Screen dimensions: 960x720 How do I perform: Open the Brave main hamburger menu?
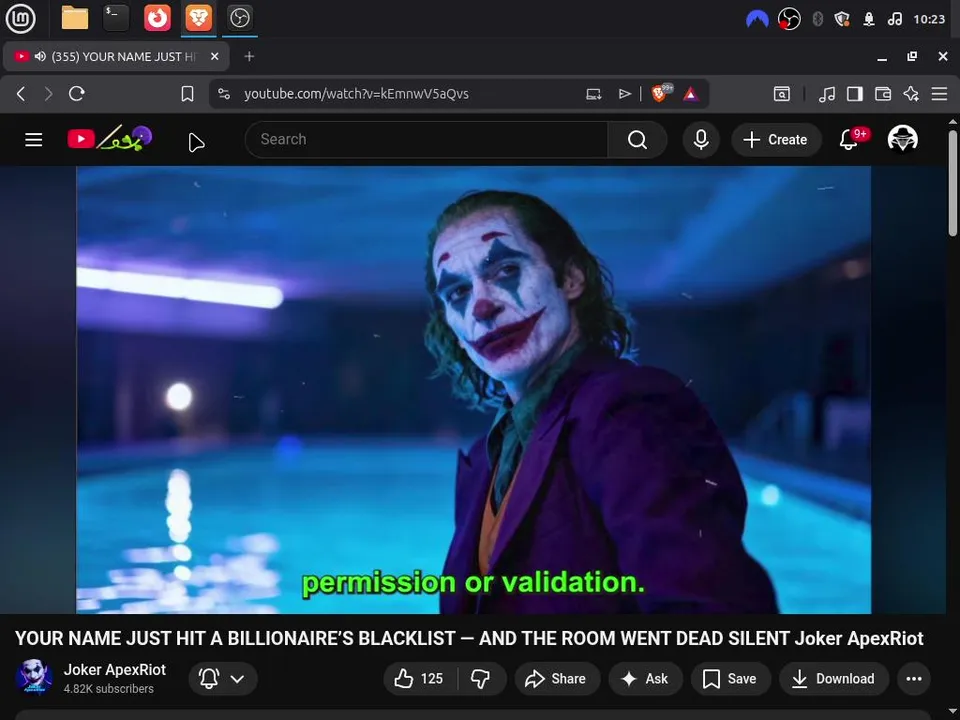[939, 94]
